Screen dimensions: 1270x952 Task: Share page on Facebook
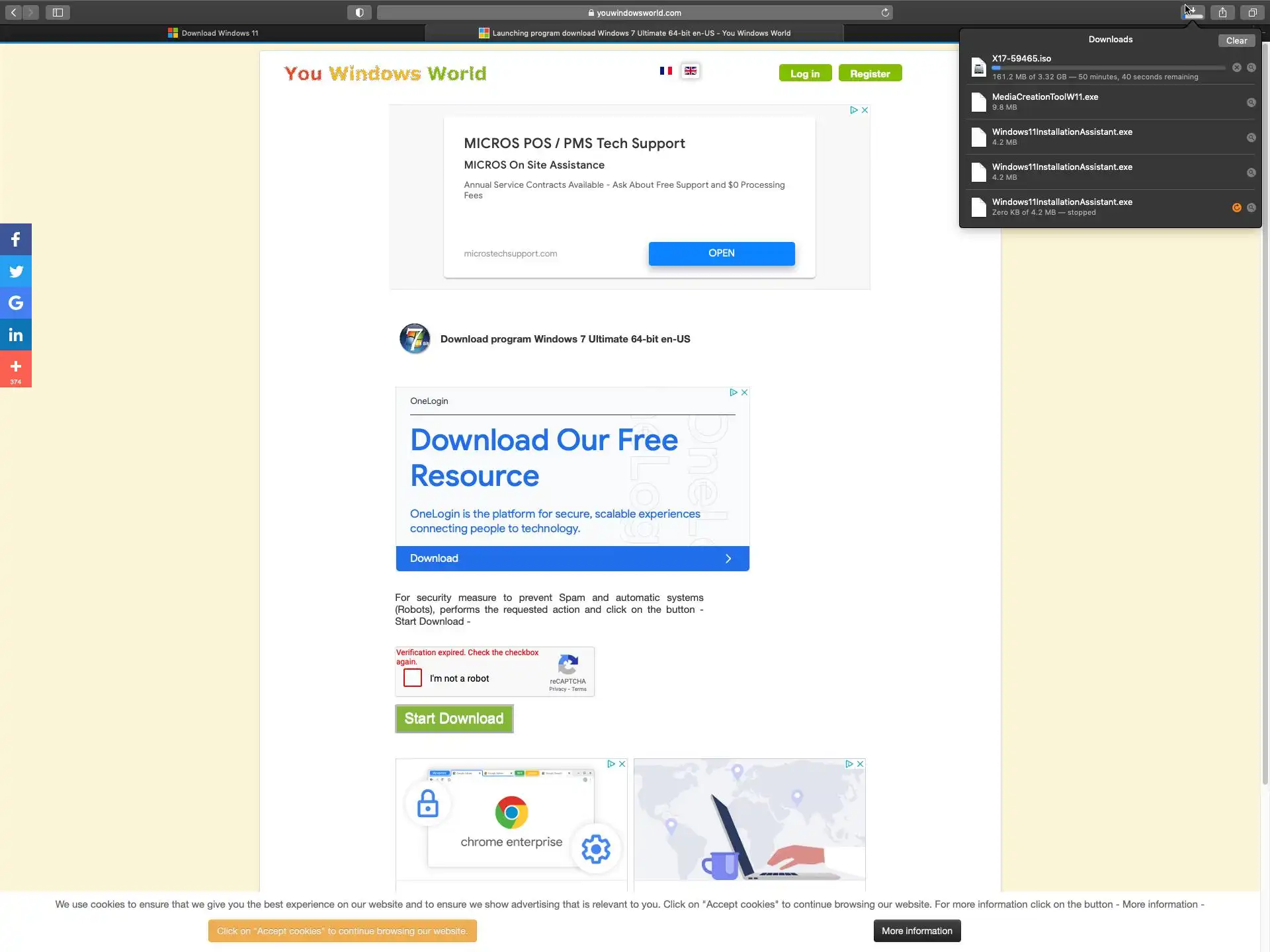tap(16, 239)
